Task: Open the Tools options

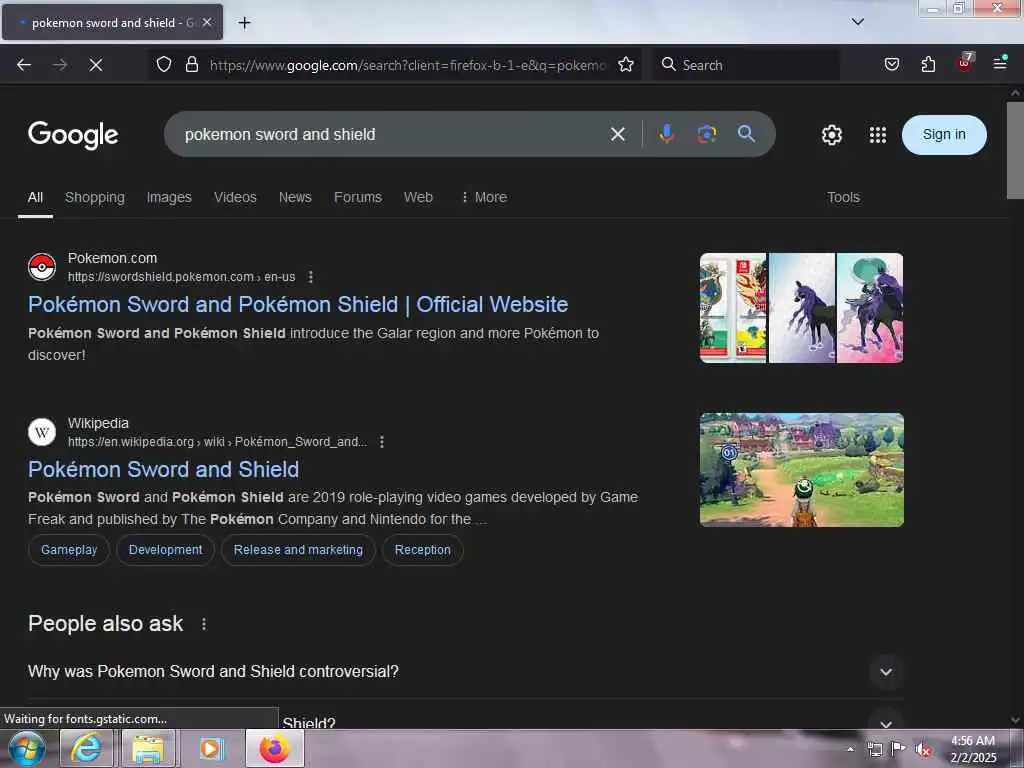Action: coord(843,197)
